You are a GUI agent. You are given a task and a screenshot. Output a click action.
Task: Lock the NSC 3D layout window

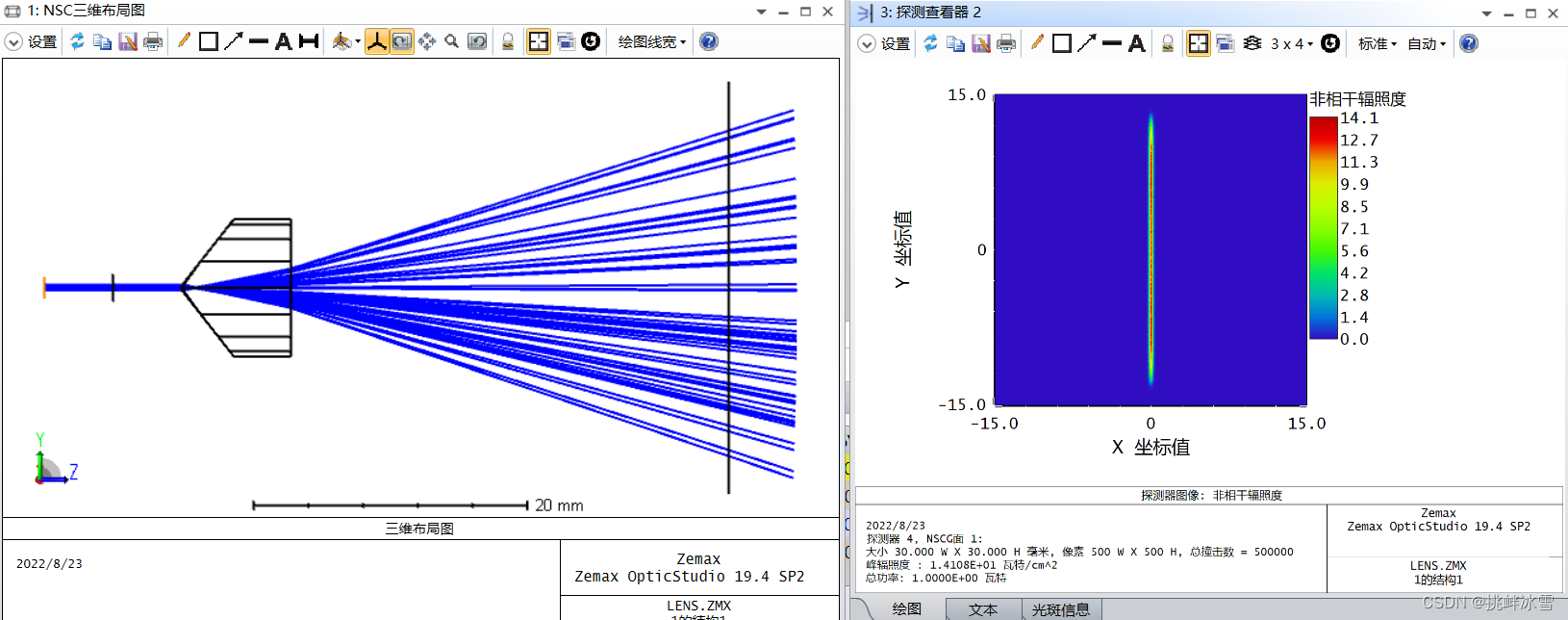(x=508, y=41)
